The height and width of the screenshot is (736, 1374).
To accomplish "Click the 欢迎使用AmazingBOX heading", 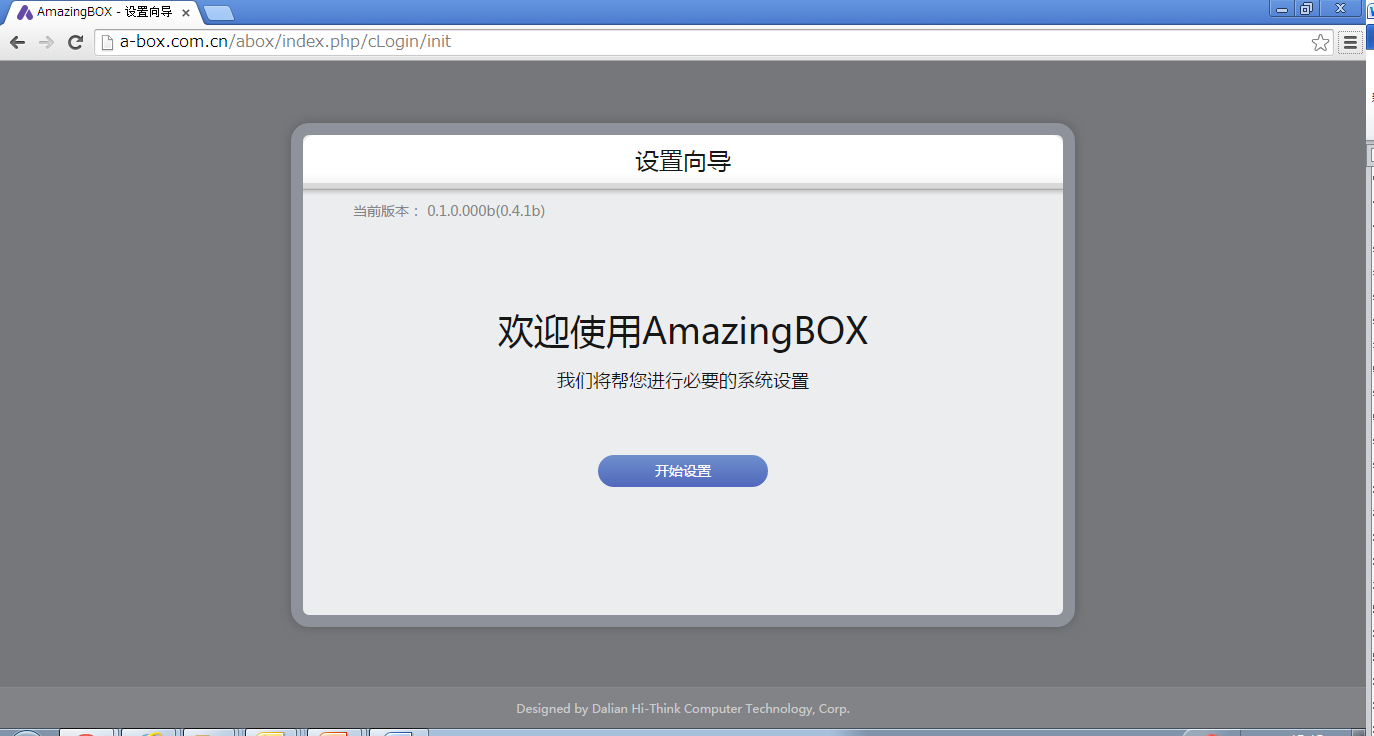I will 683,331.
